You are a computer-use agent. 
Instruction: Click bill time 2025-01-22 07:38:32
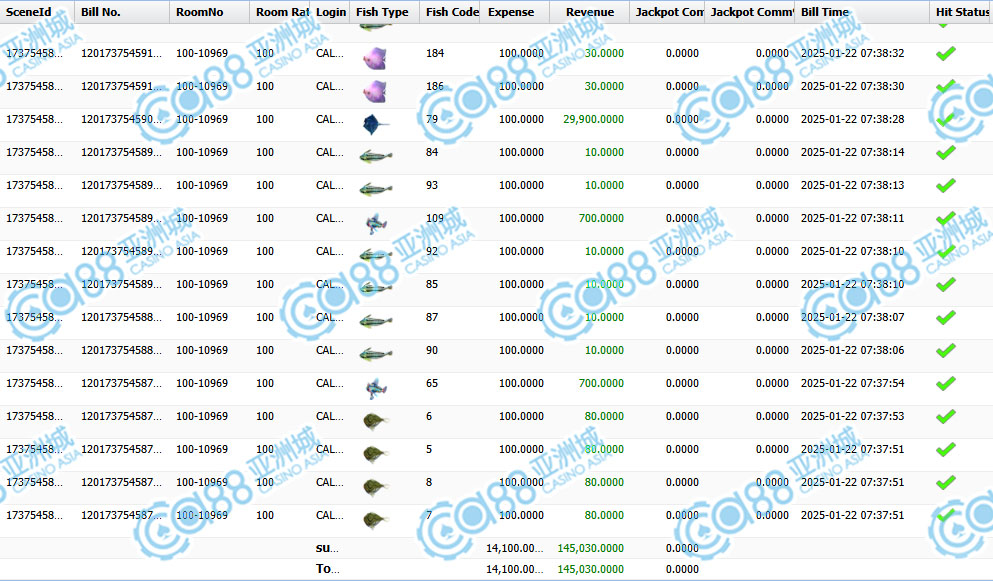[852, 53]
